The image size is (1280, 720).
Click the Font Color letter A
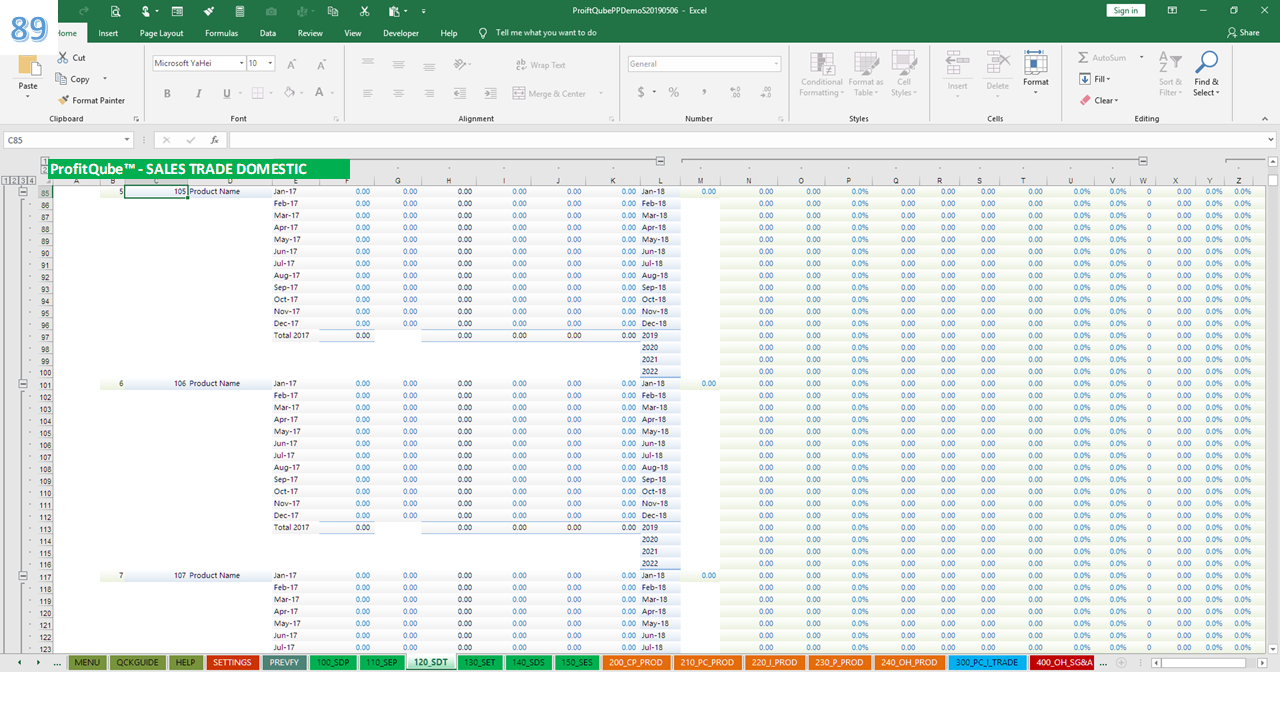coord(319,93)
